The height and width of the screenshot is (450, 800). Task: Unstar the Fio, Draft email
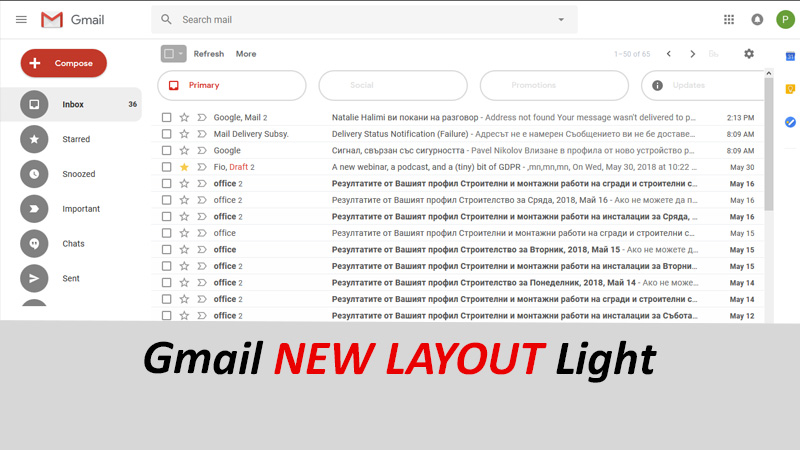click(x=184, y=167)
